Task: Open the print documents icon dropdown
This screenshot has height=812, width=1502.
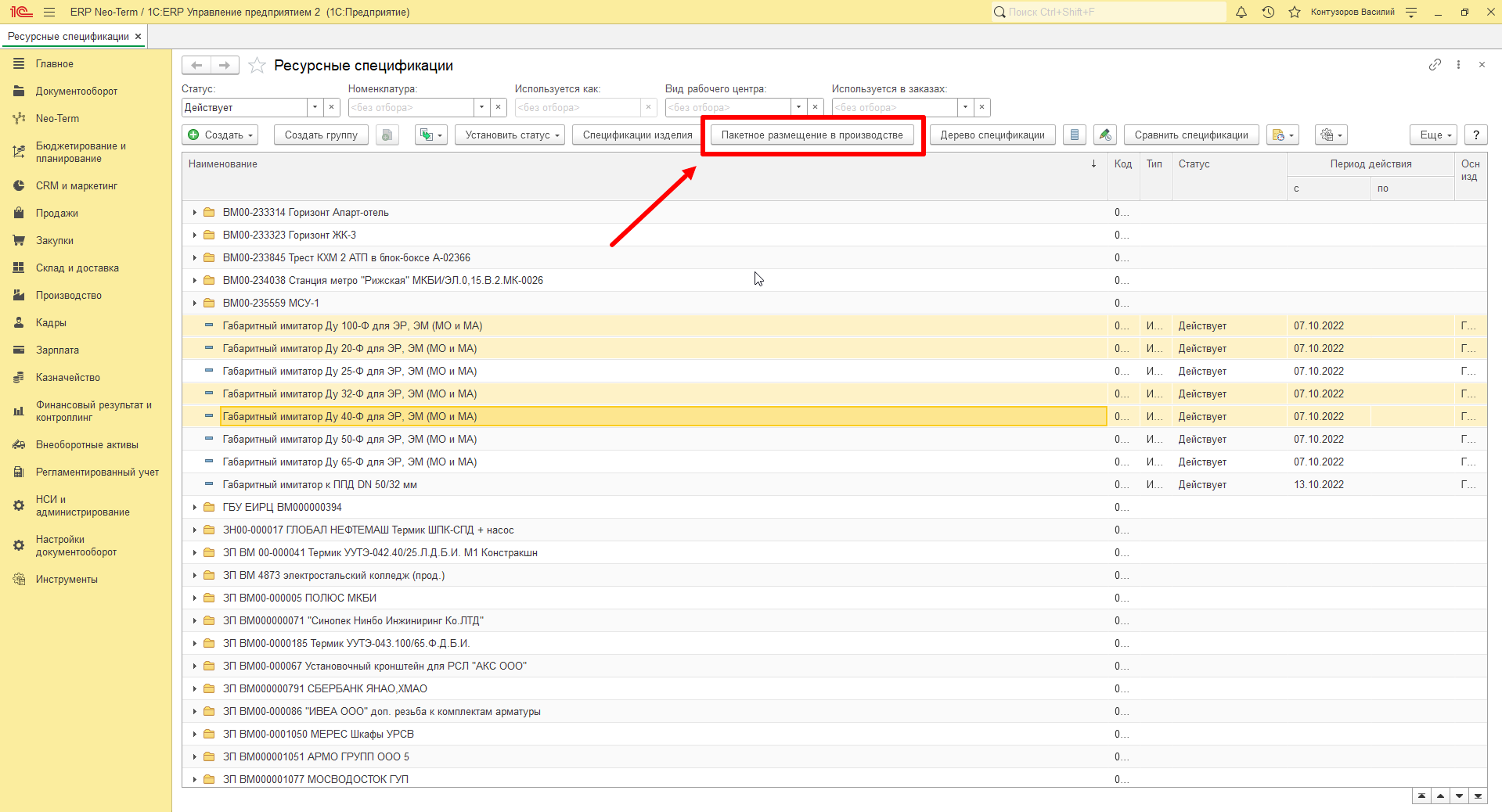Action: click(1283, 135)
